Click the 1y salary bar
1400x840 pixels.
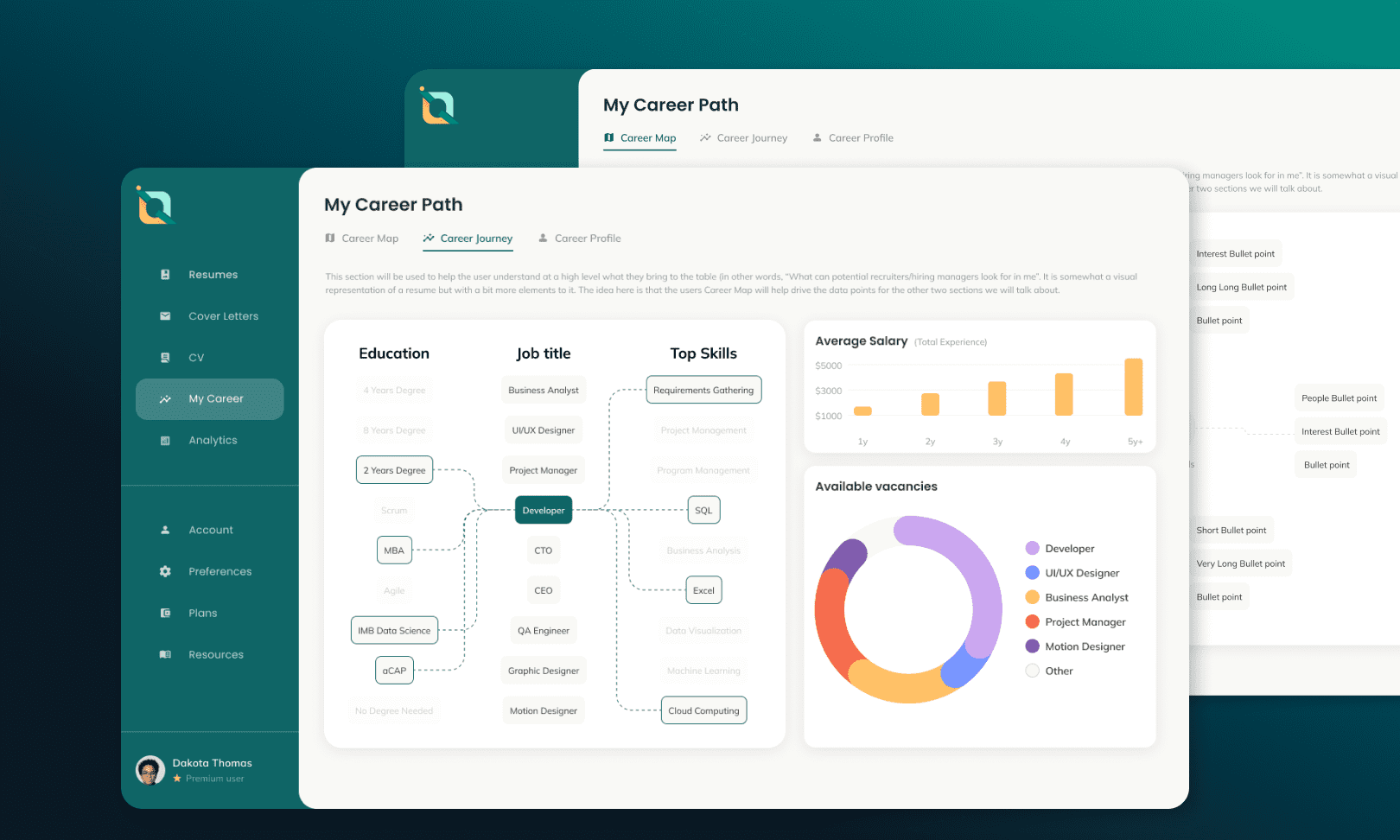click(x=862, y=411)
